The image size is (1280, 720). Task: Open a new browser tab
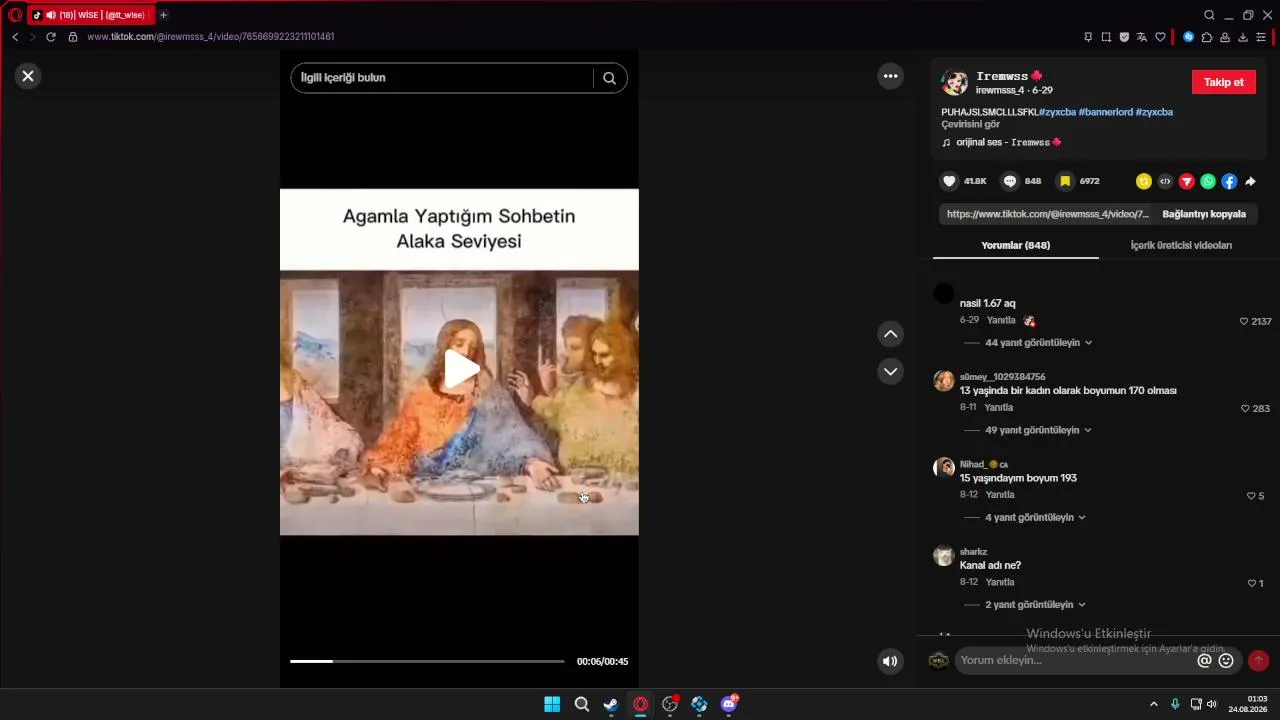pos(163,15)
